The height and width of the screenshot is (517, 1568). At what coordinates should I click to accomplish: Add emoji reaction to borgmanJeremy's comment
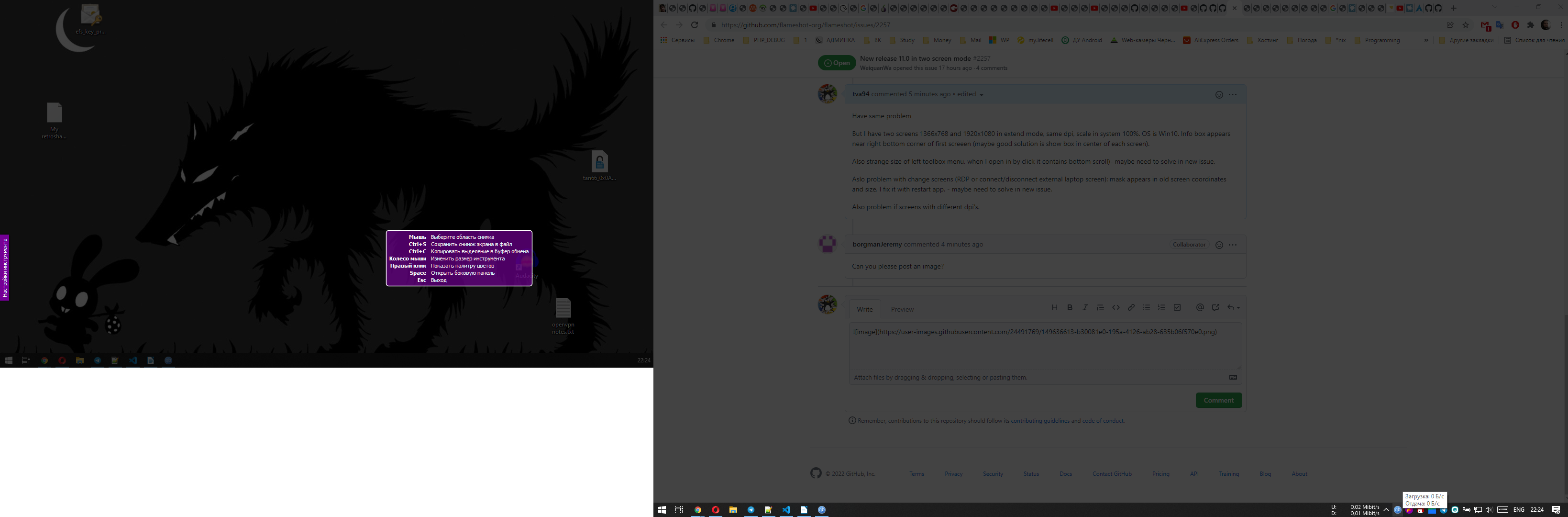(1219, 245)
